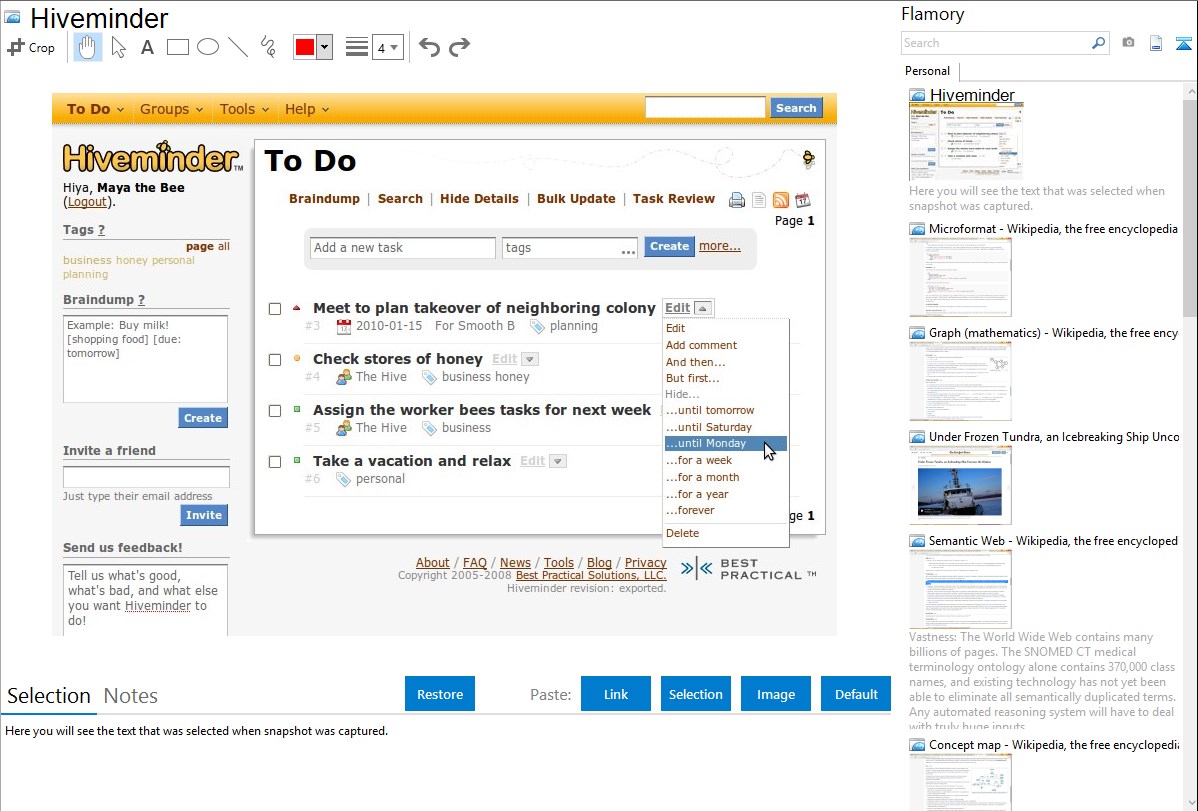The height and width of the screenshot is (811, 1198).
Task: Select the Crop tool
Action: point(31,47)
